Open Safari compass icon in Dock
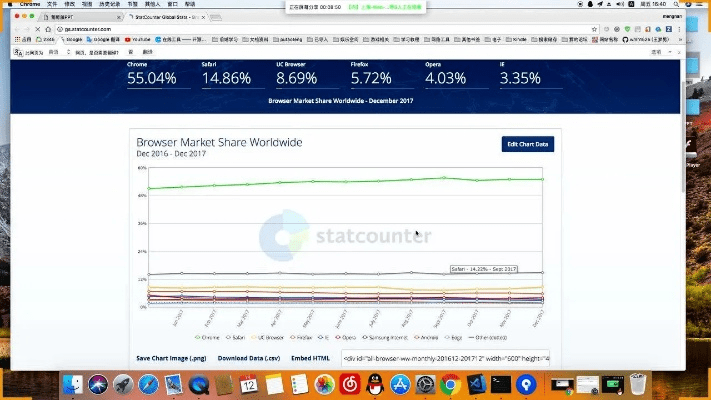Viewport: 711px width, 400px height. tap(147, 385)
